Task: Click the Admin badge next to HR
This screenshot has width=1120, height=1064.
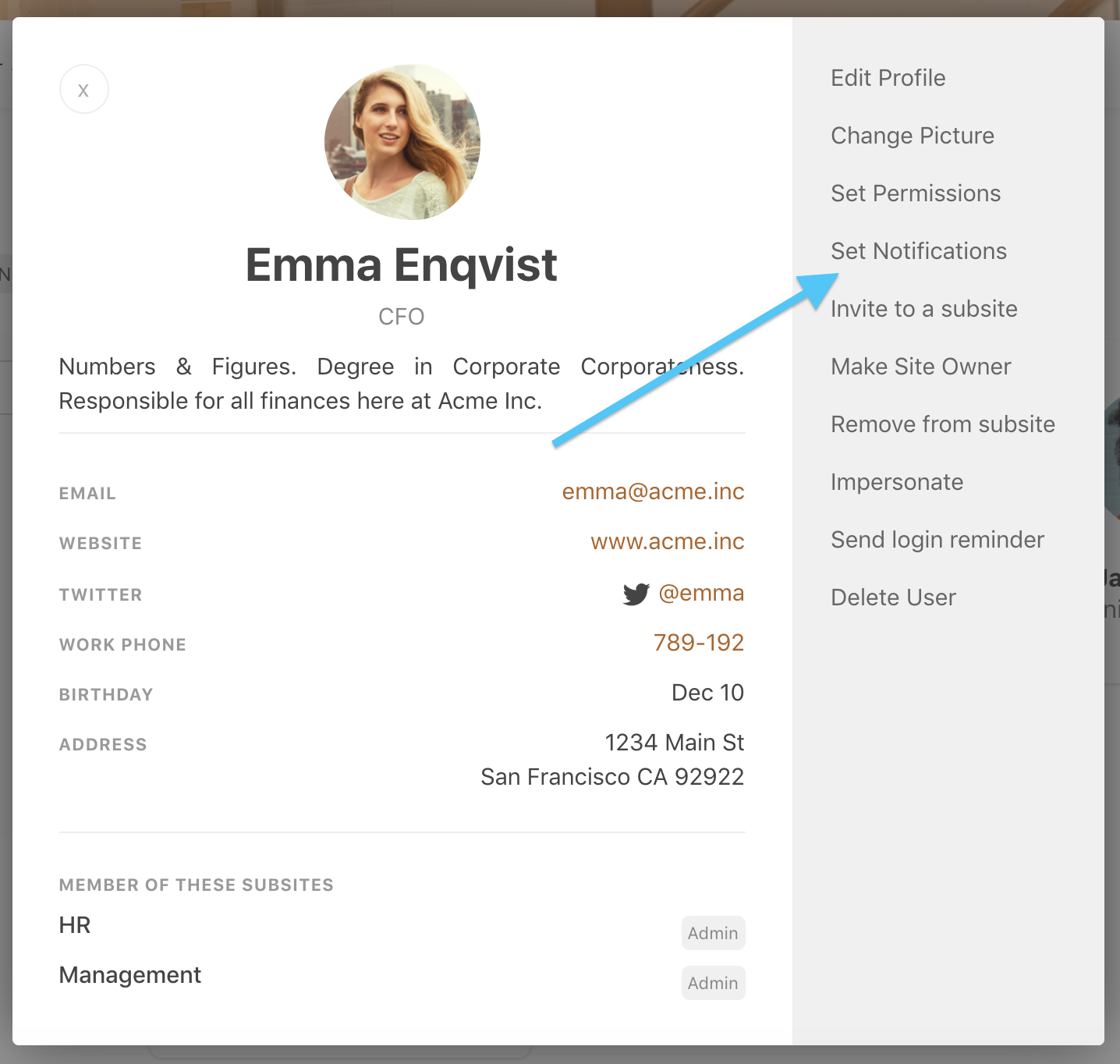Action: click(x=713, y=933)
